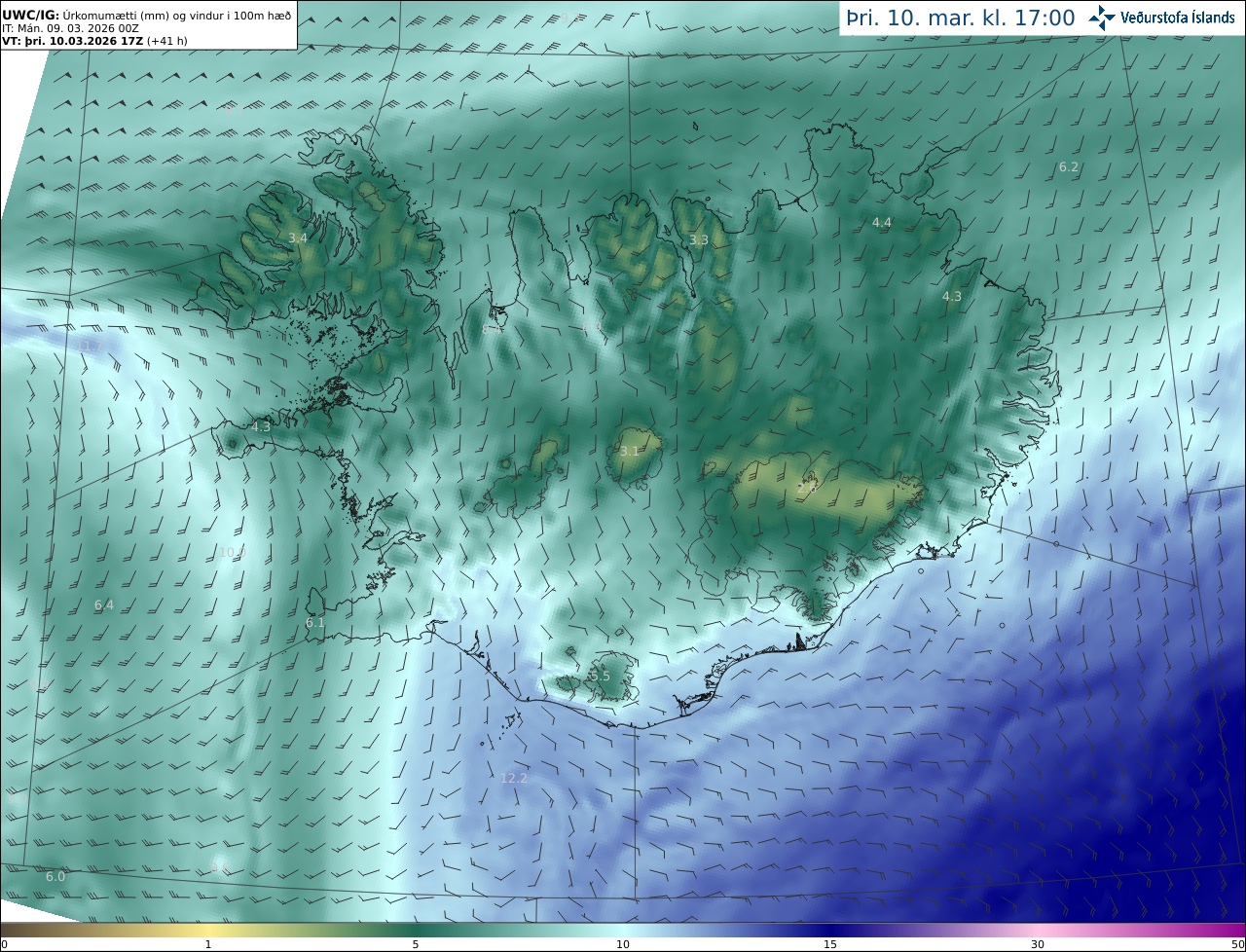
Task: Click the 5.5 value on the south glacier
Action: click(601, 676)
